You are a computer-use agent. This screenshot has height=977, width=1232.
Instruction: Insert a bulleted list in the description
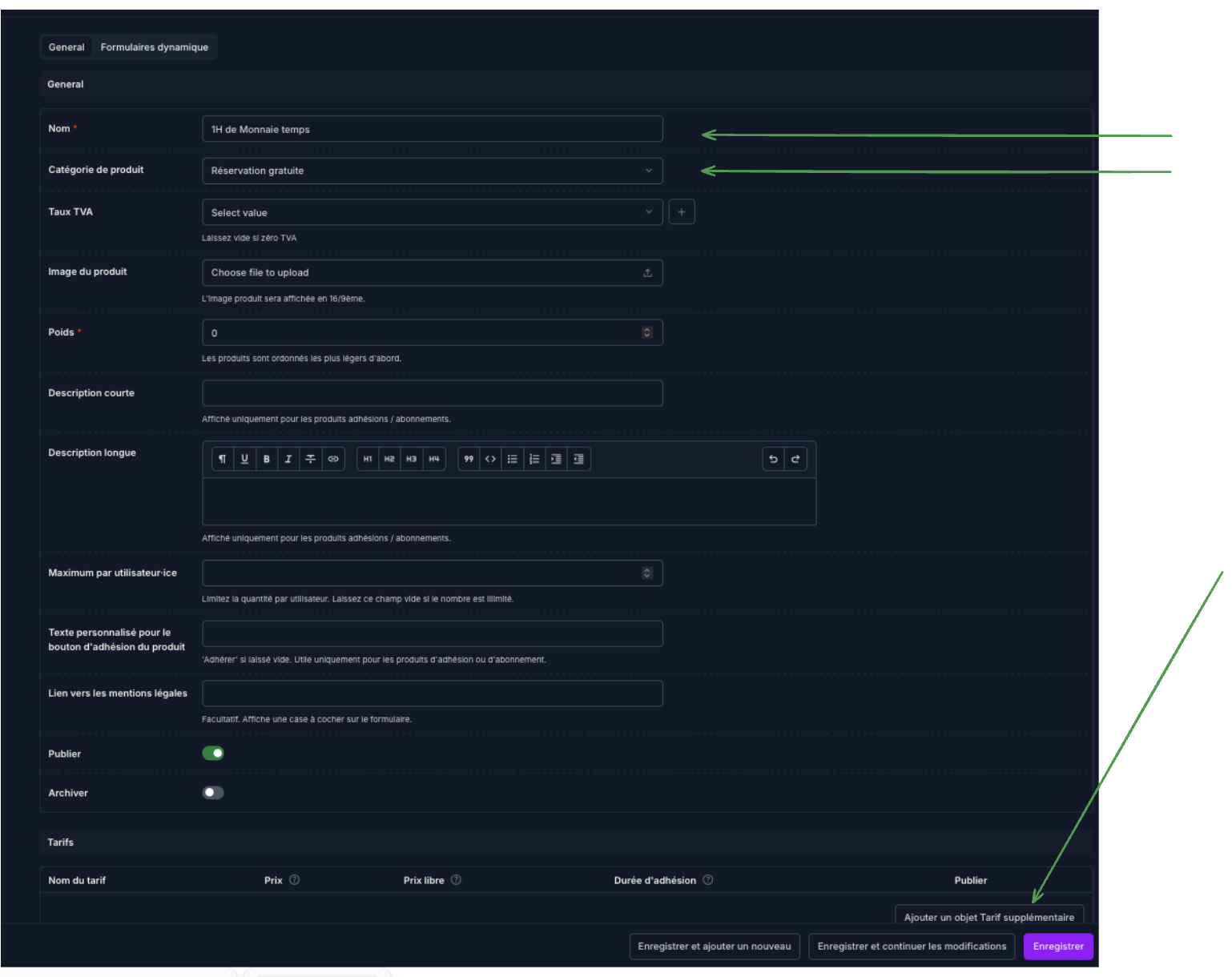[x=512, y=459]
